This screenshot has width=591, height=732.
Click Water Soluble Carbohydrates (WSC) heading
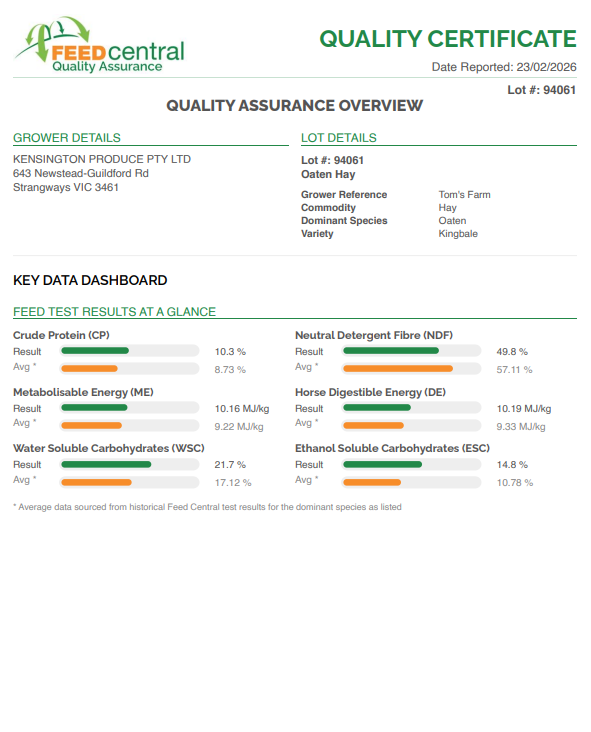point(109,448)
